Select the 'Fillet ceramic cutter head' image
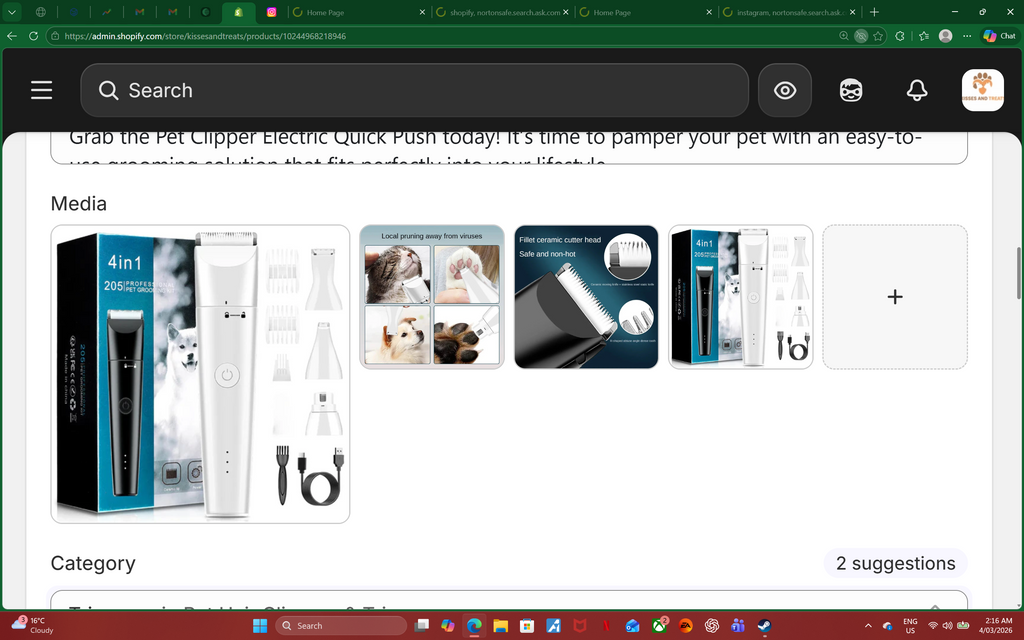 tap(586, 296)
